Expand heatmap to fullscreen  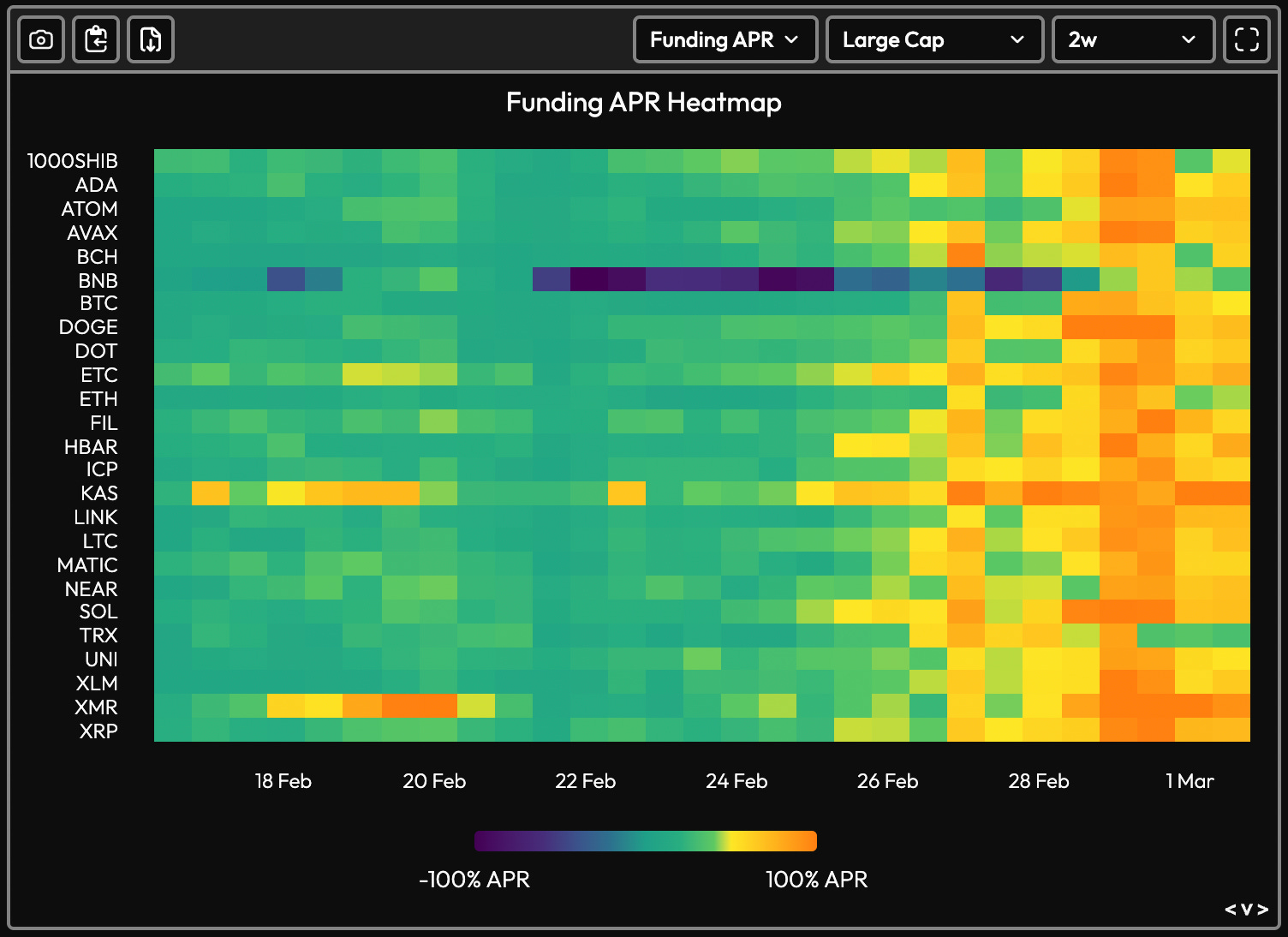(x=1247, y=39)
